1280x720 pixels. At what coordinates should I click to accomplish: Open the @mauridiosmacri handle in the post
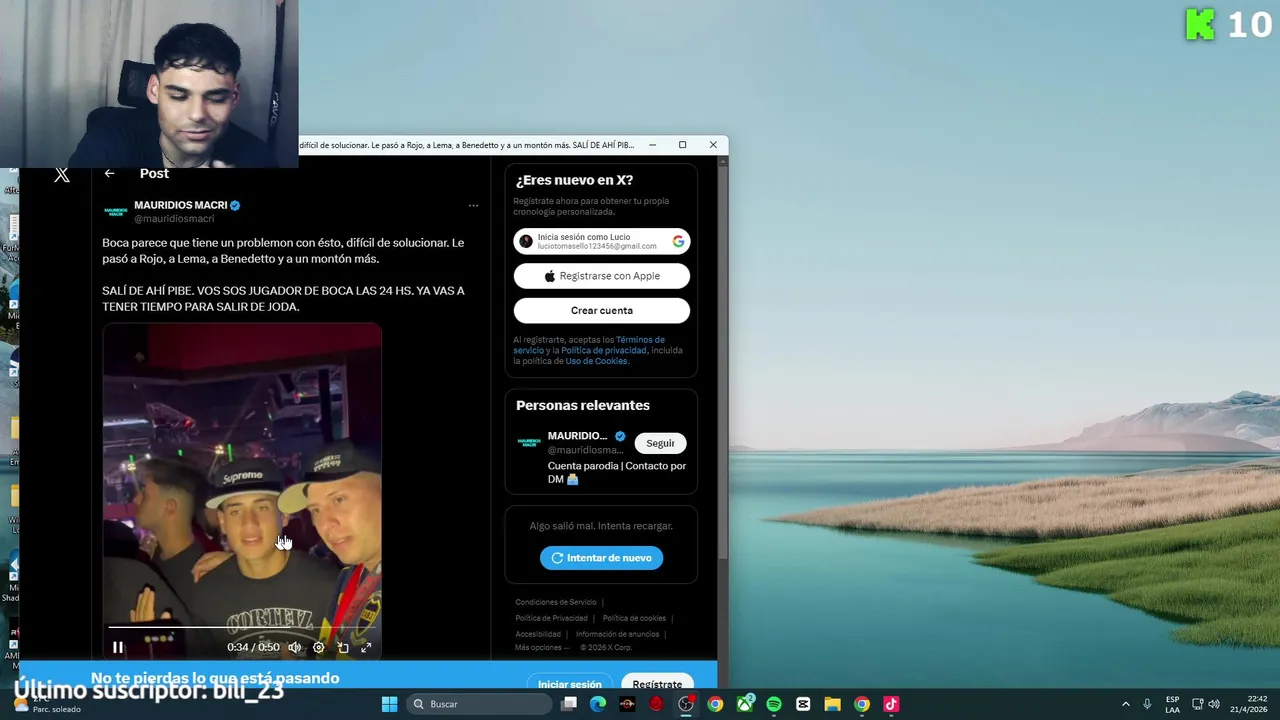(174, 219)
